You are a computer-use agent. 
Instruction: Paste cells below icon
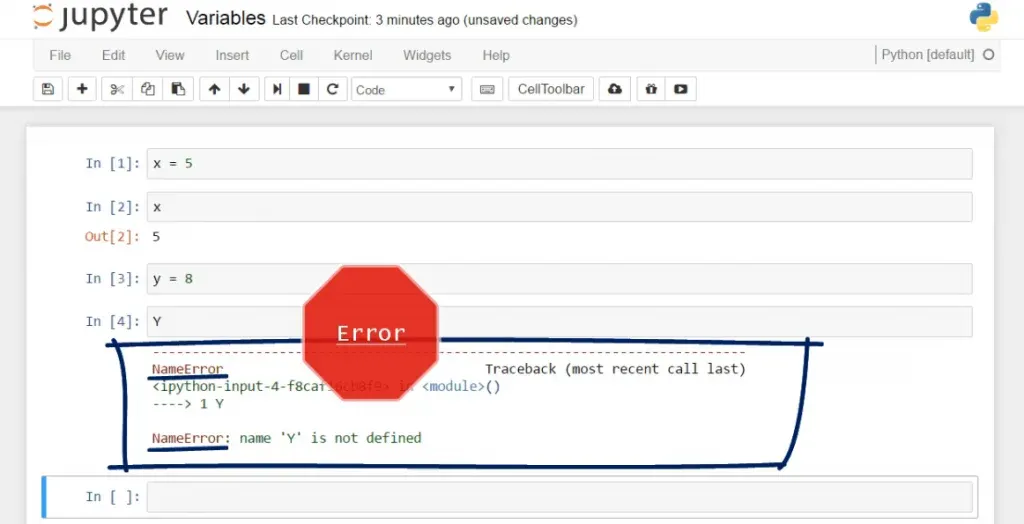click(177, 89)
